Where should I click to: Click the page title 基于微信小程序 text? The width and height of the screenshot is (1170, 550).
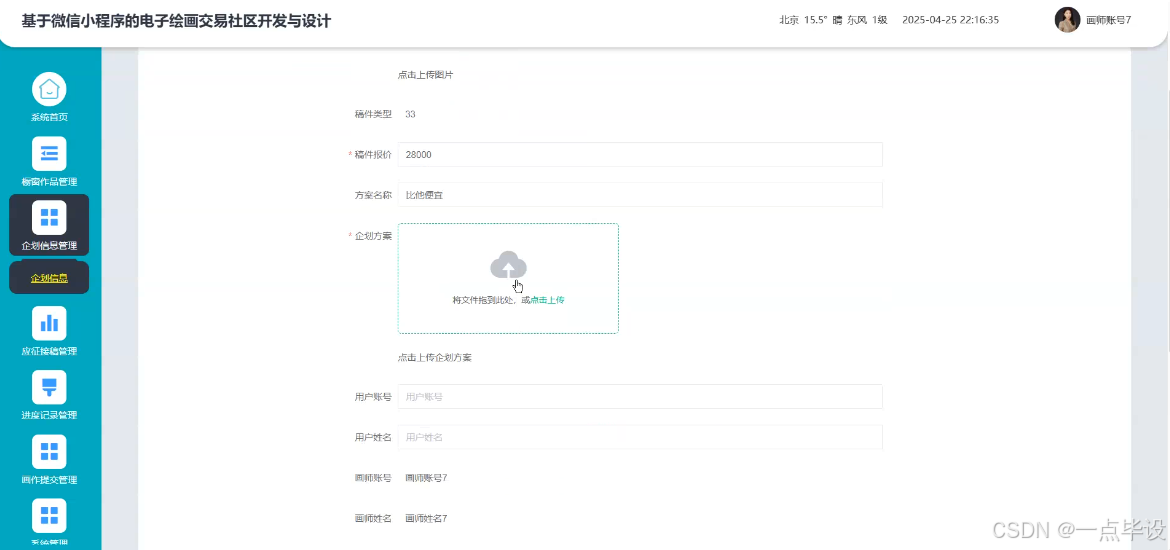176,21
